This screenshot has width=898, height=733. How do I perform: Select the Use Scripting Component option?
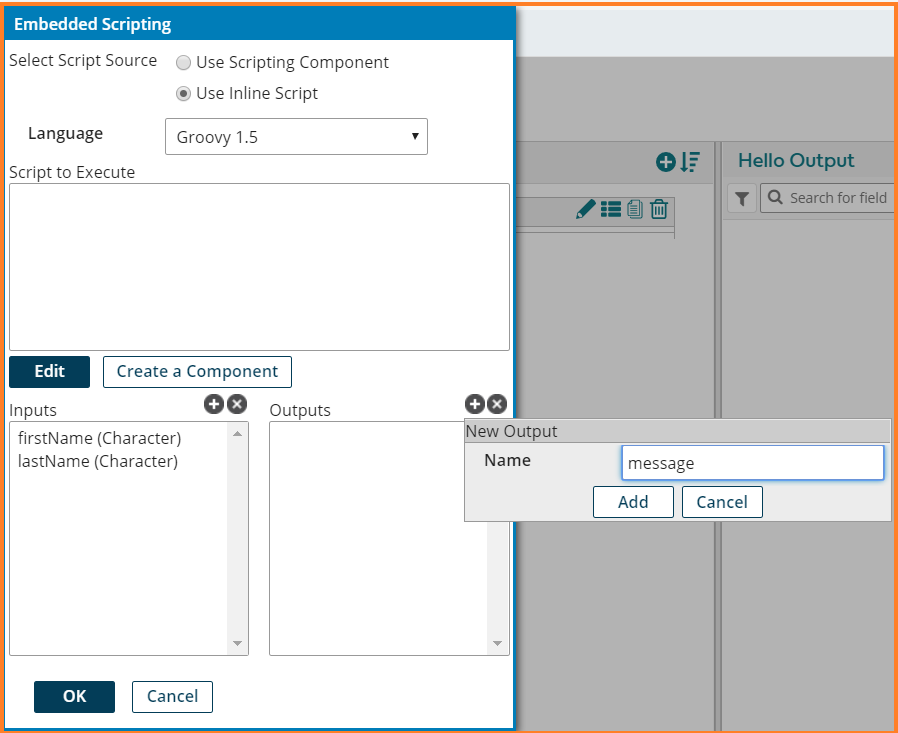tap(183, 63)
